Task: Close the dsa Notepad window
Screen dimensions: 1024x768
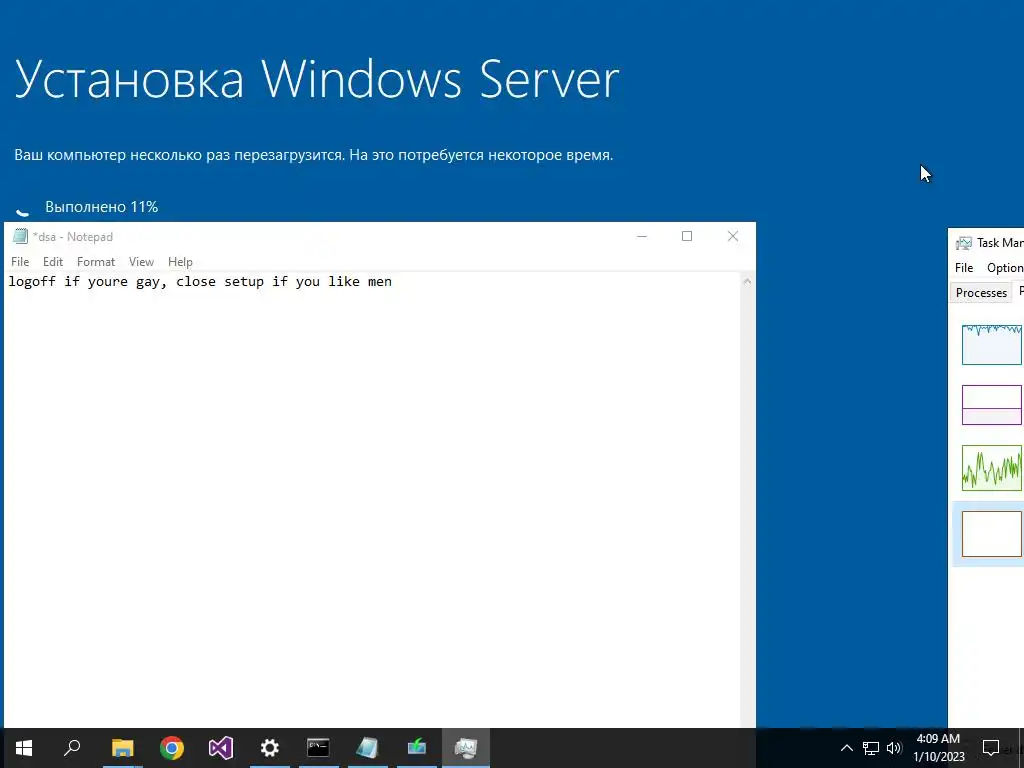Action: [733, 236]
